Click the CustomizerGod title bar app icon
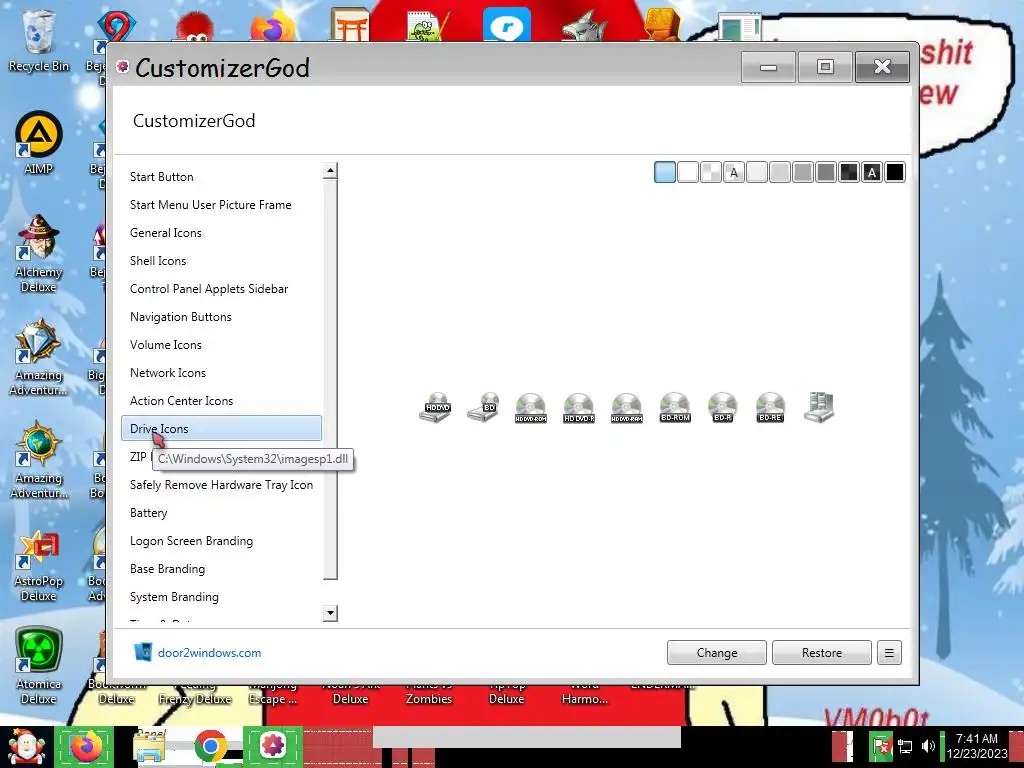1024x768 pixels. coord(122,66)
